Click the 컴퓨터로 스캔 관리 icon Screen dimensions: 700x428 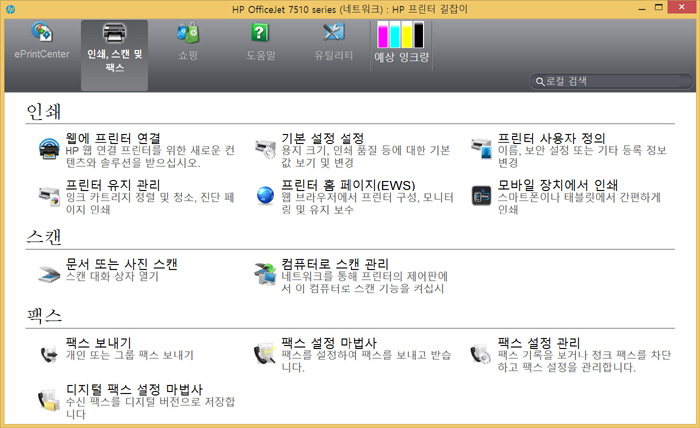click(265, 274)
